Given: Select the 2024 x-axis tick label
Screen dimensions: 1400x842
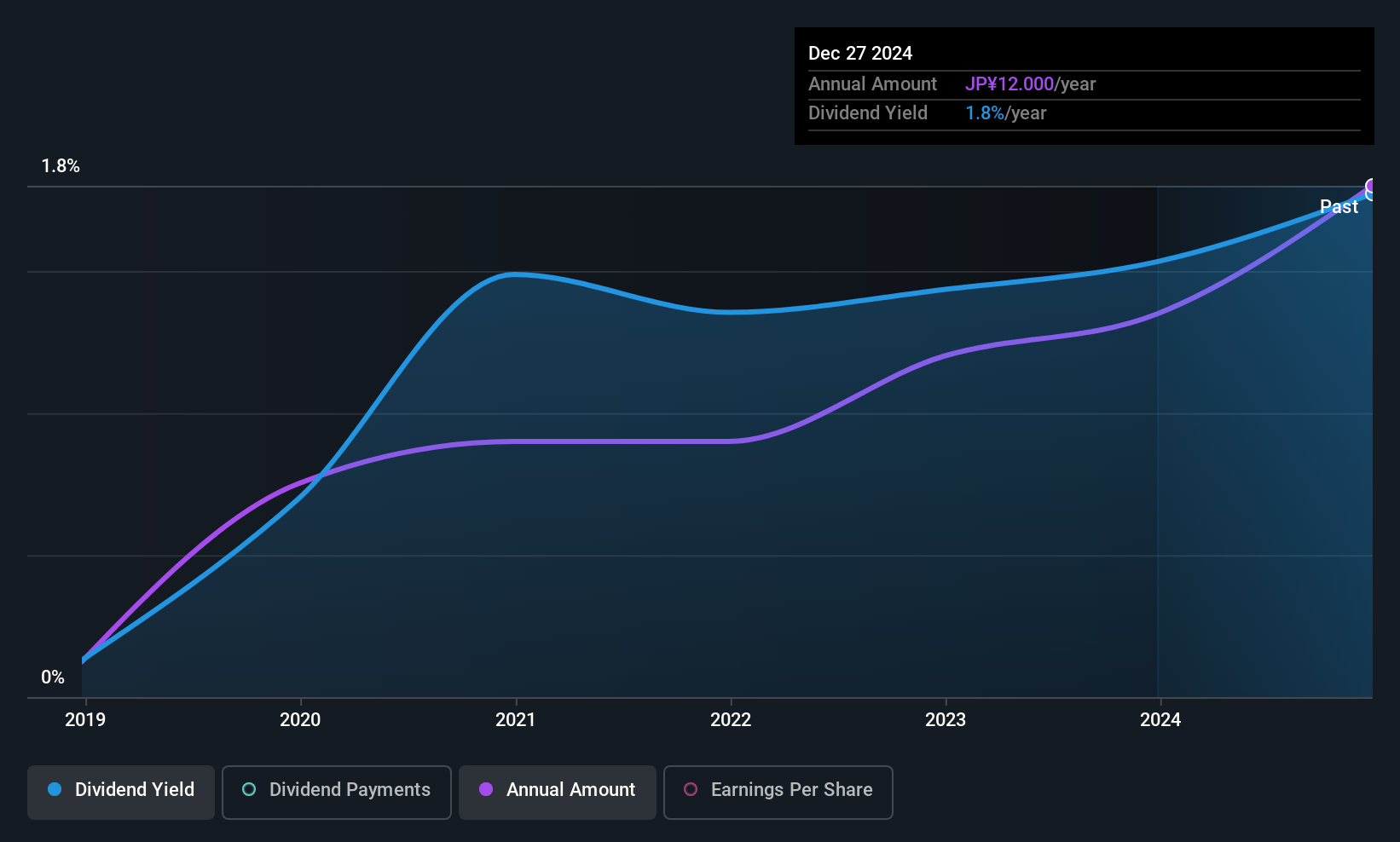Looking at the screenshot, I should coord(1160,720).
